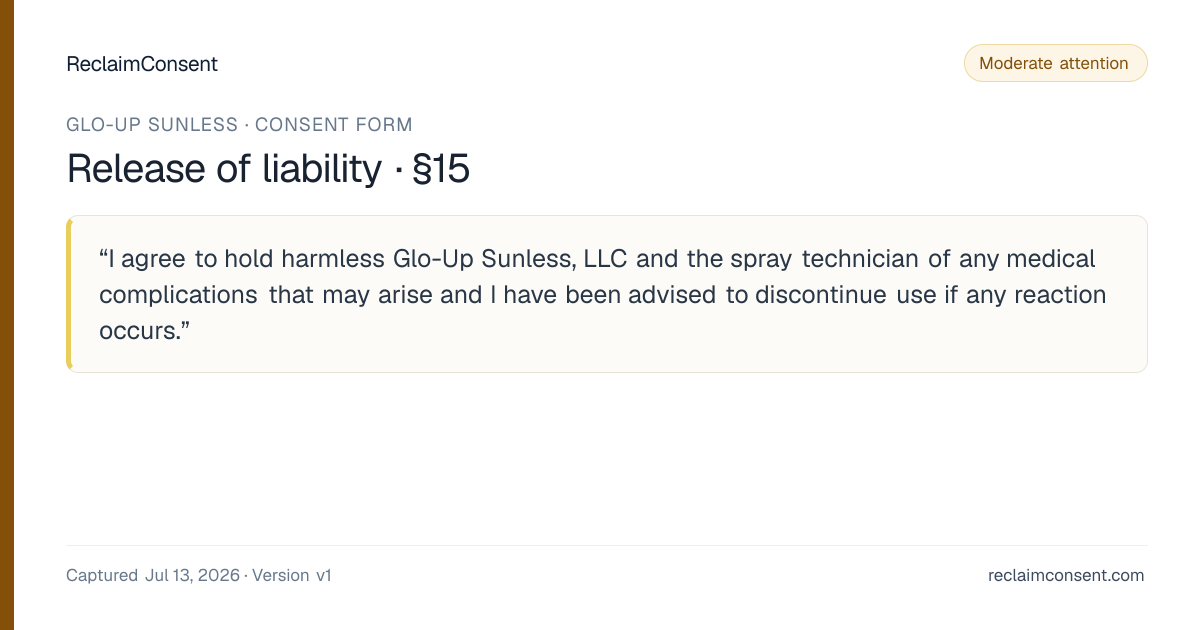Select the Captured Jul 13, 2026 date

pos(153,575)
